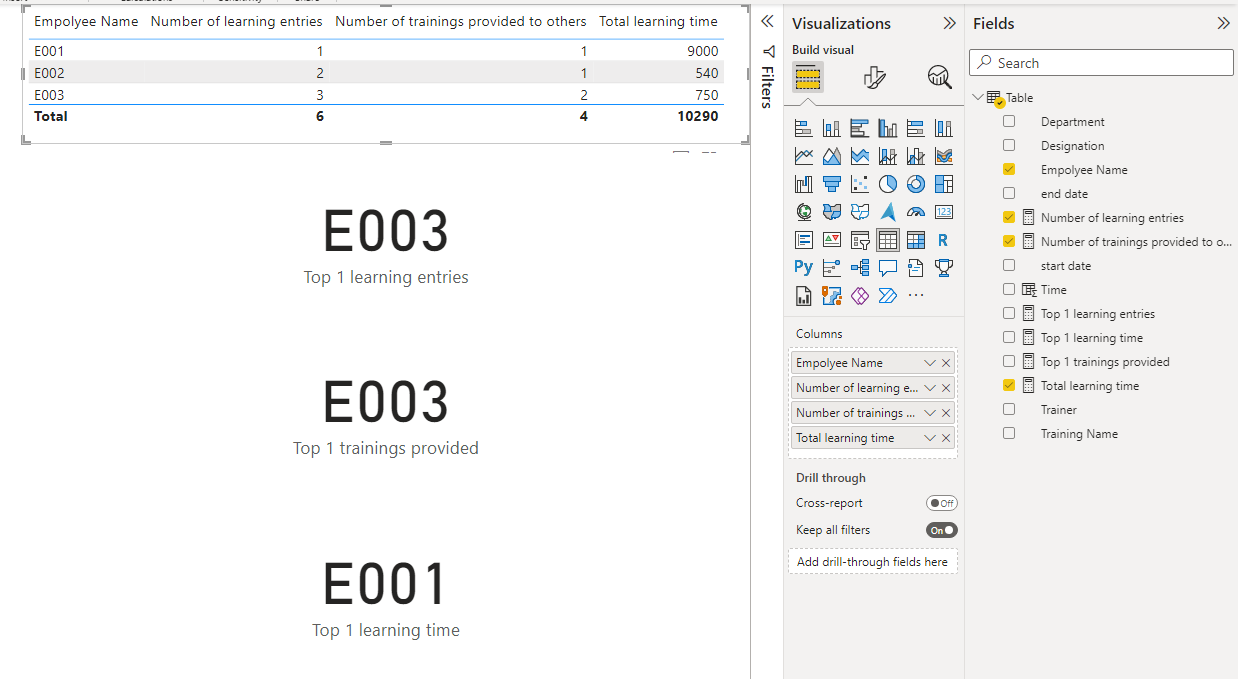The height and width of the screenshot is (679, 1238).
Task: Pick the Area chart visual
Action: click(x=831, y=156)
